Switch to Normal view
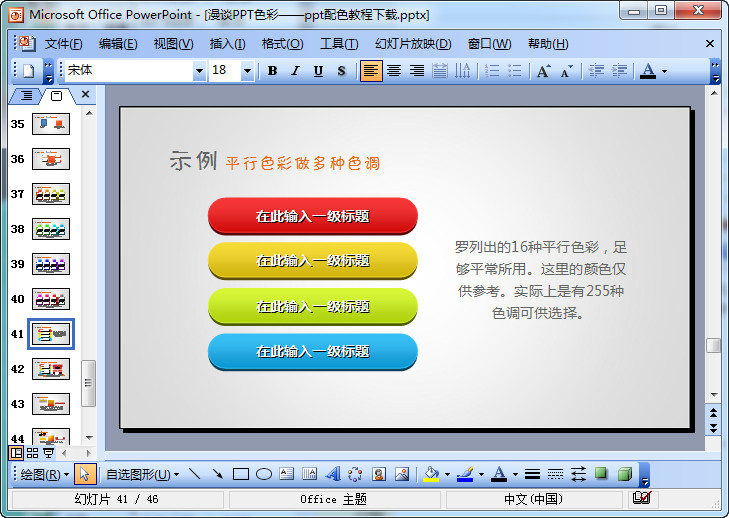729x518 pixels. coord(16,452)
